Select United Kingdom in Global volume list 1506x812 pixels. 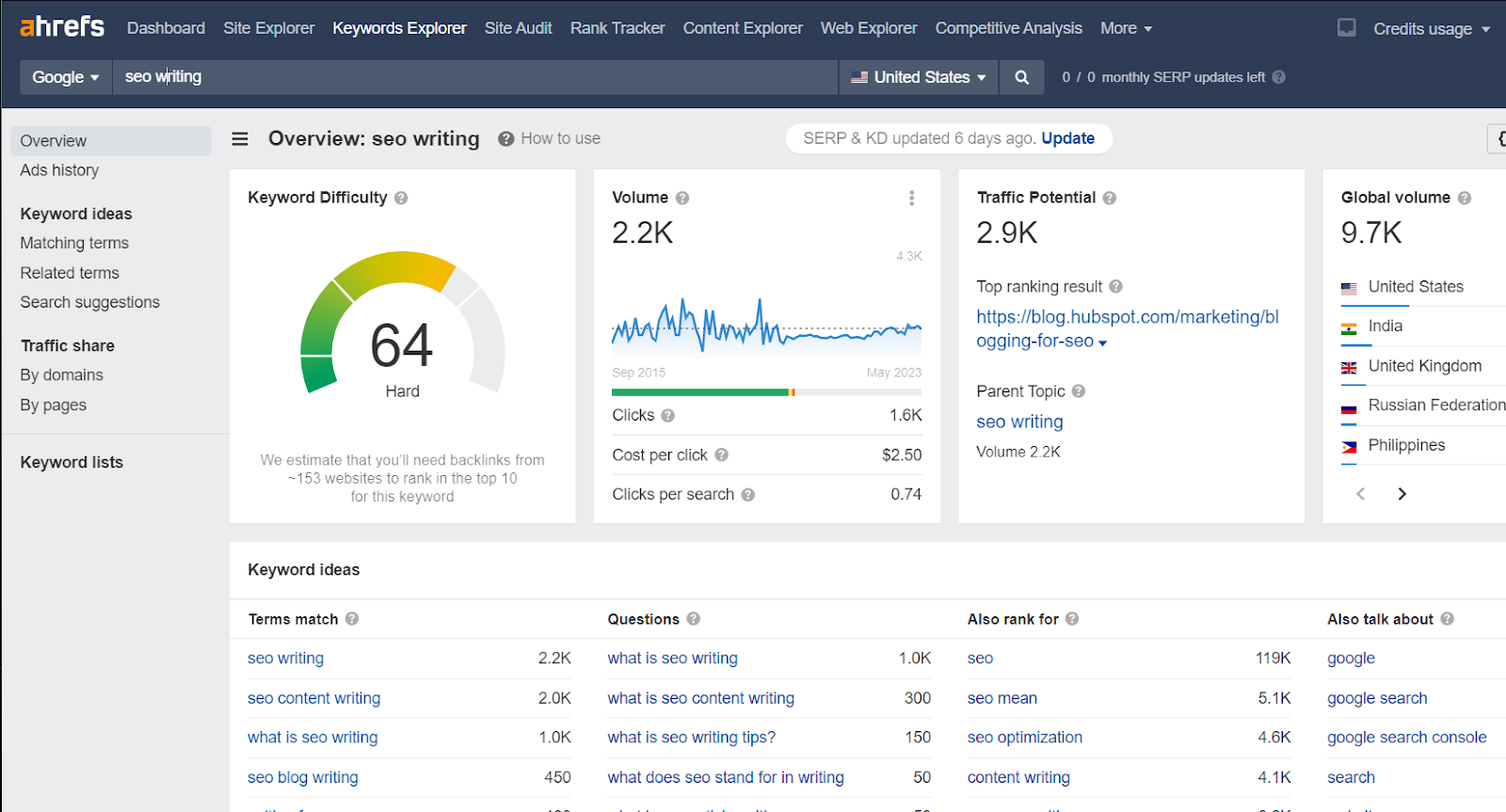click(1423, 366)
